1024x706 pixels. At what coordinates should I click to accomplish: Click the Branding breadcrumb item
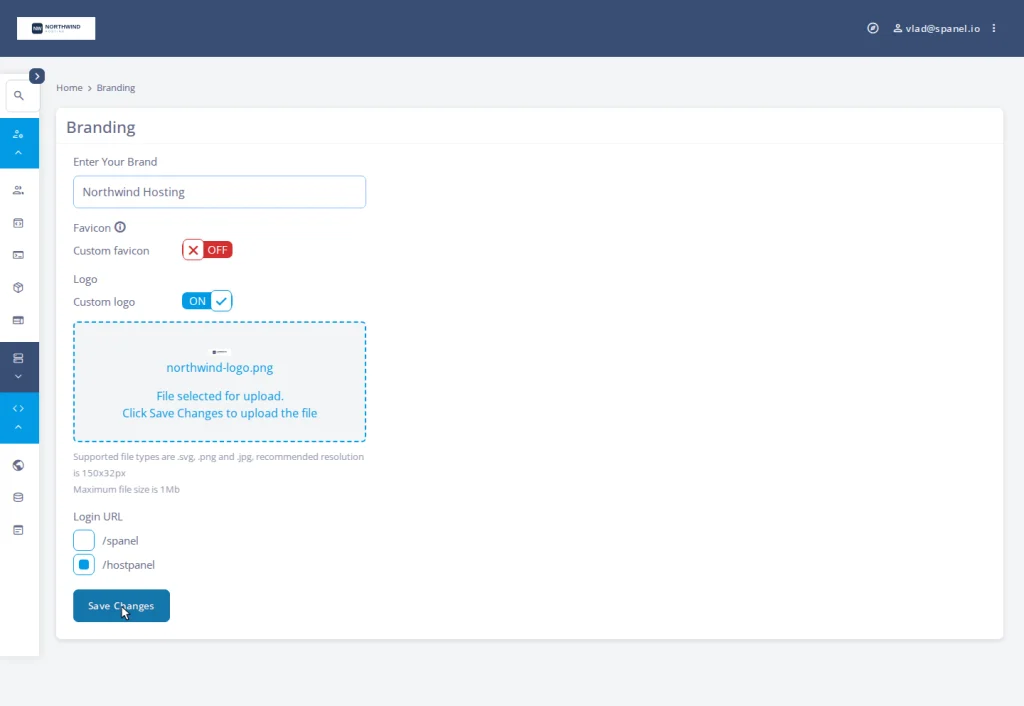[116, 88]
